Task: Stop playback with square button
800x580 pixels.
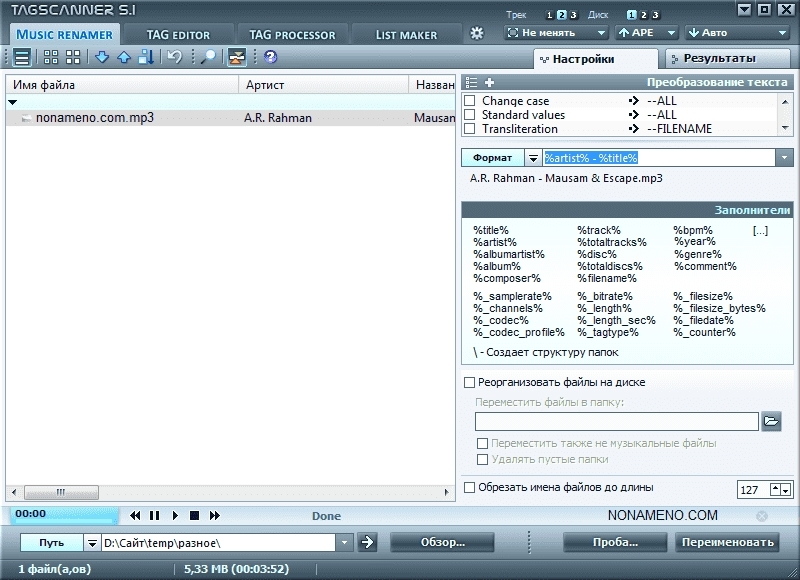Action: coord(194,516)
